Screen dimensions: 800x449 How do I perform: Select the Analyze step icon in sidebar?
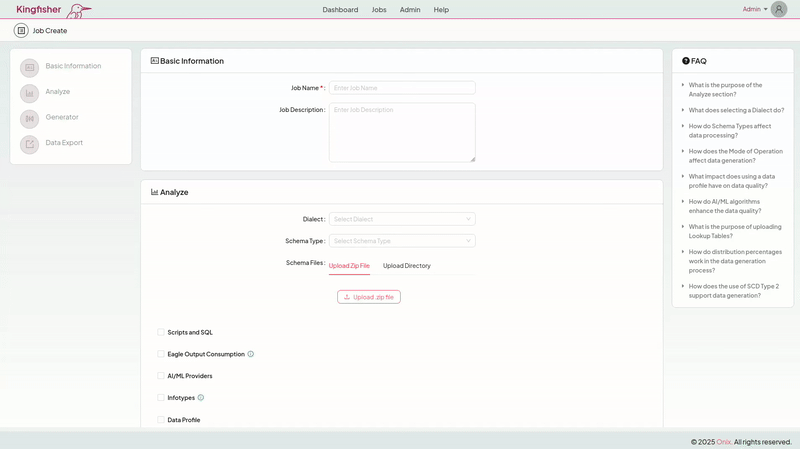[29, 93]
